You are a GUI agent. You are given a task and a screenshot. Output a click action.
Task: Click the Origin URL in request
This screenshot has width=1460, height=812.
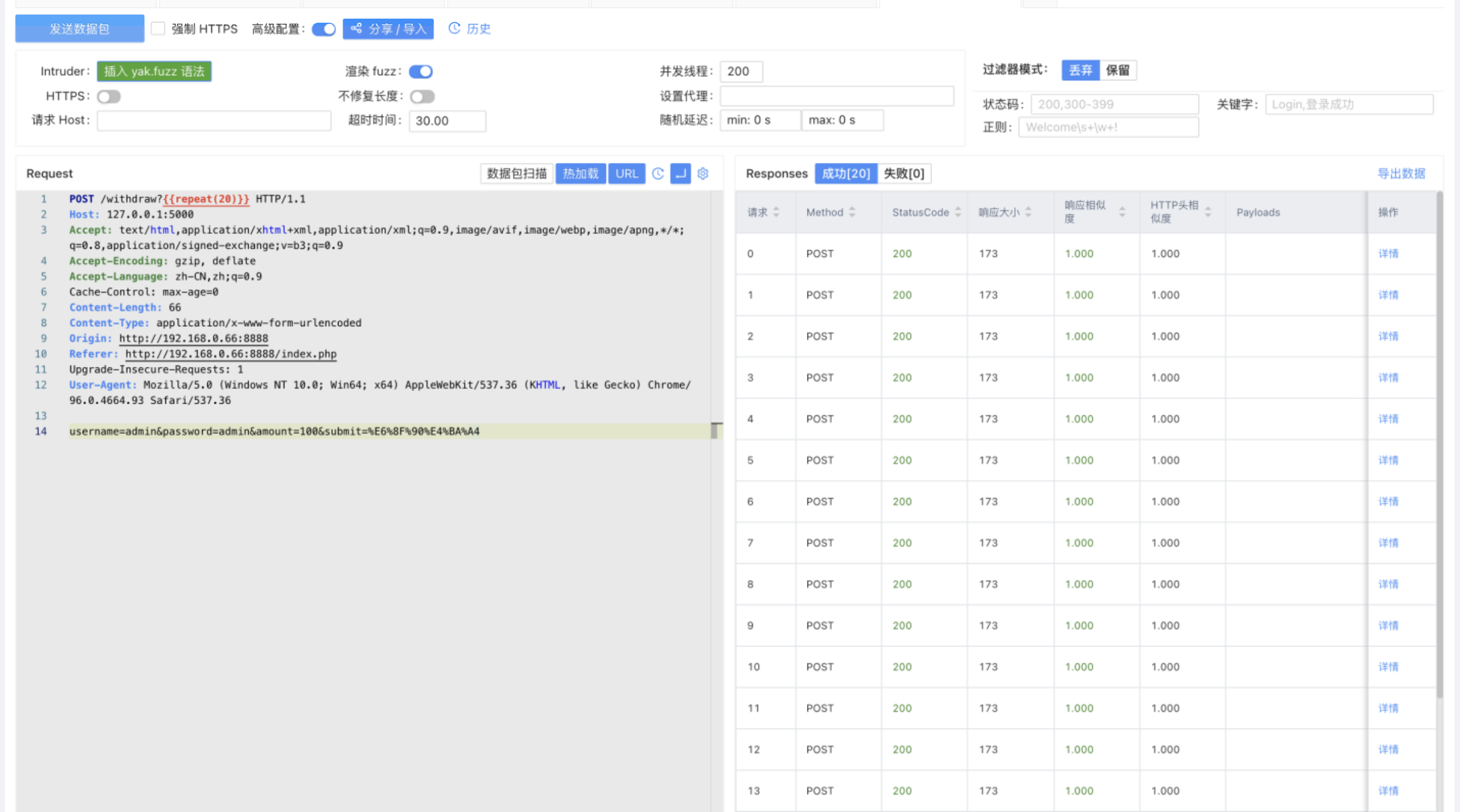click(193, 338)
